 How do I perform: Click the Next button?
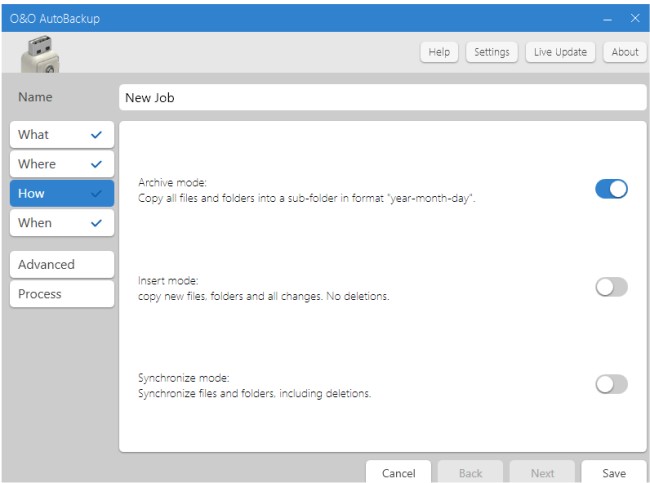542,472
